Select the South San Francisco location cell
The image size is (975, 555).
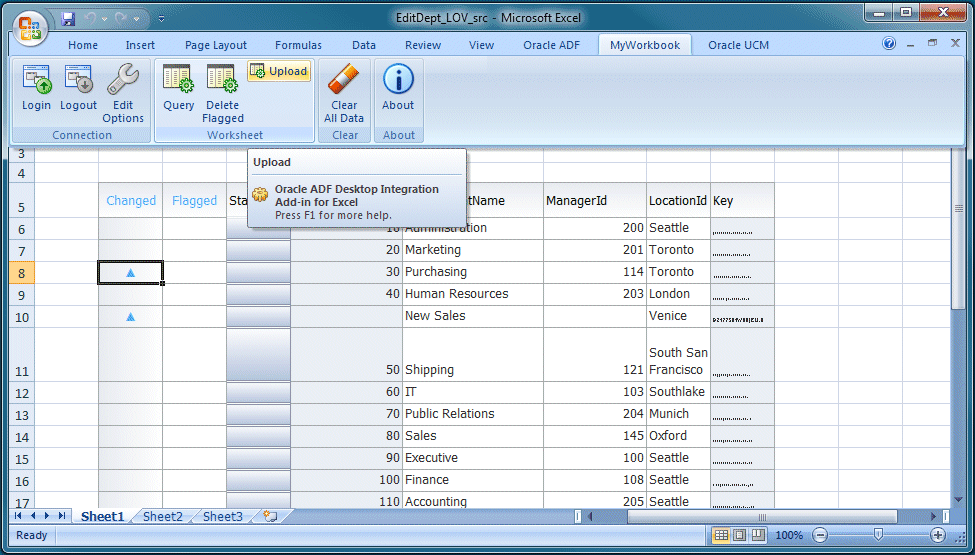coord(678,354)
